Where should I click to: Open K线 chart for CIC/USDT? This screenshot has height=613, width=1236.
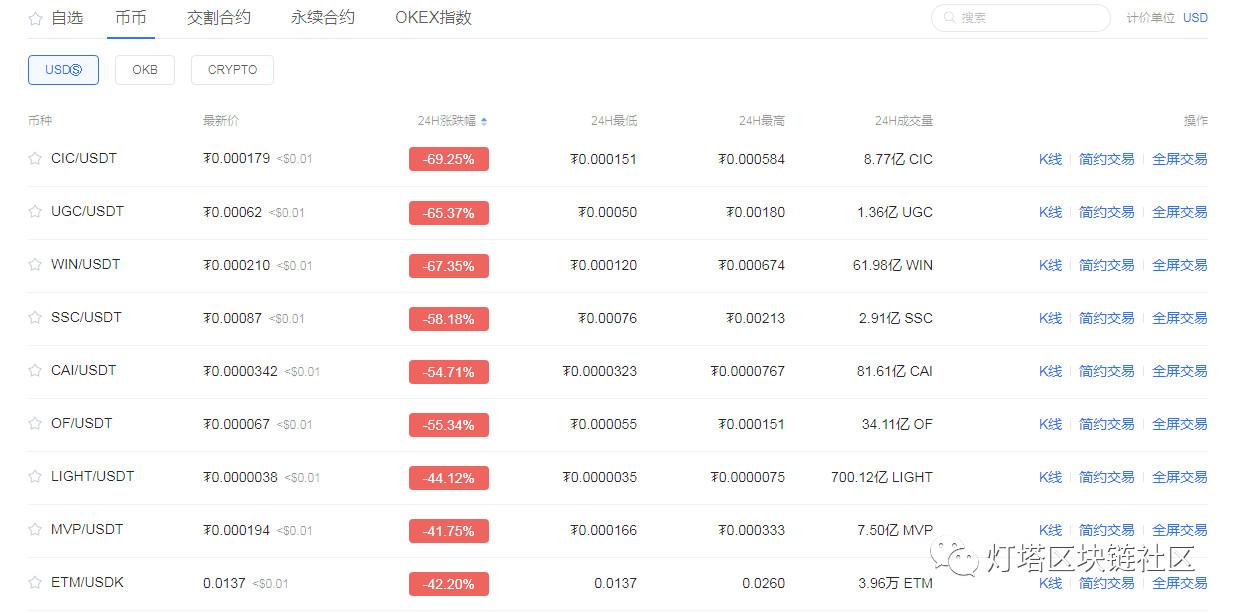[x=1050, y=159]
